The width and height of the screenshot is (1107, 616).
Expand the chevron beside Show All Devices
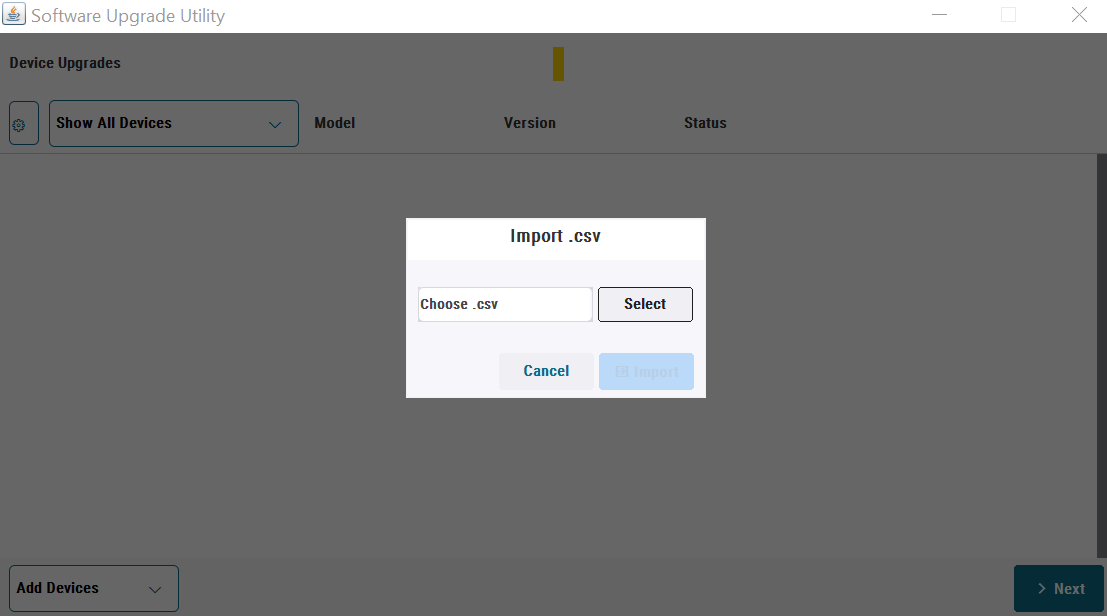(x=275, y=125)
